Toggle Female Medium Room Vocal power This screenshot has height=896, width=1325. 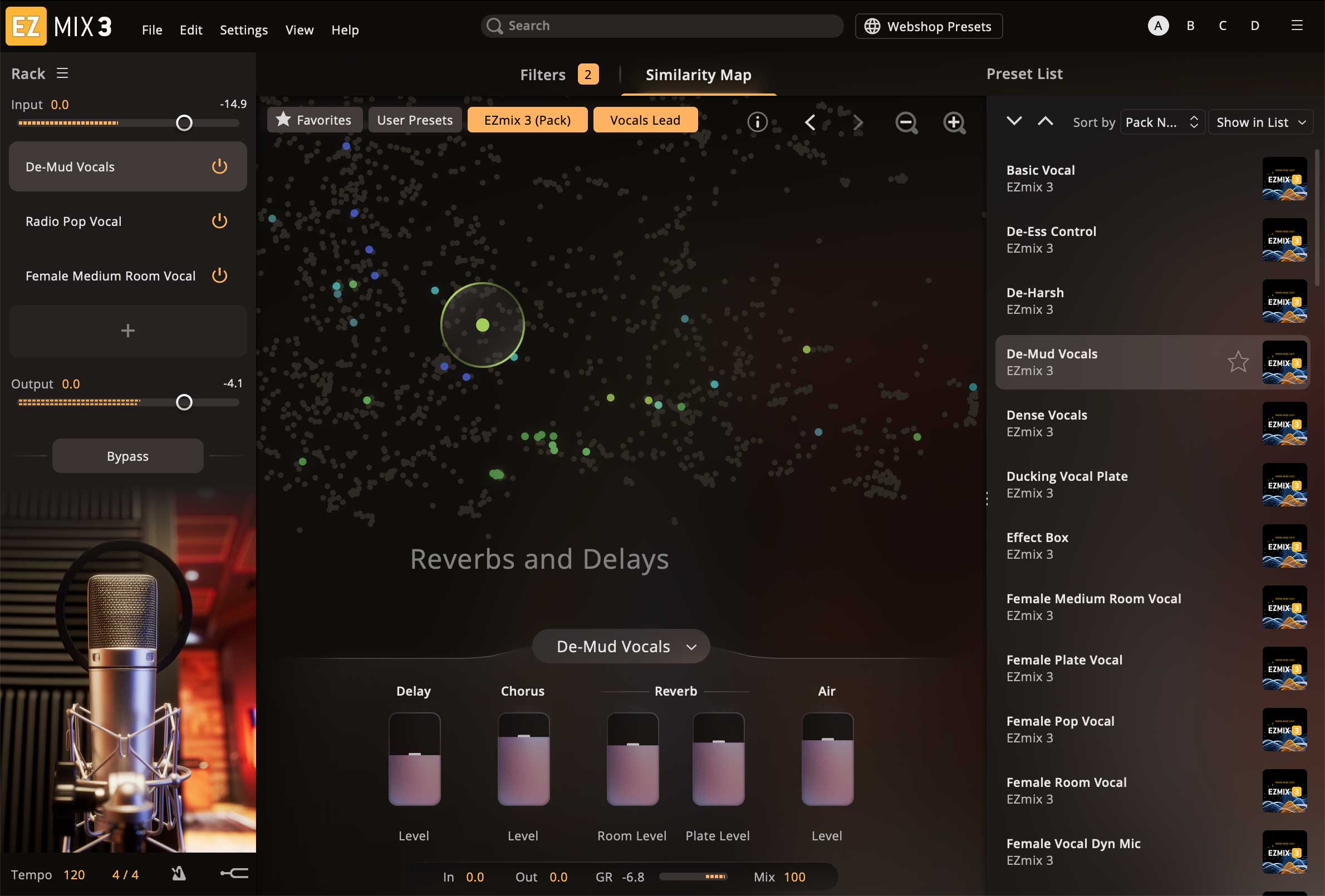tap(219, 276)
